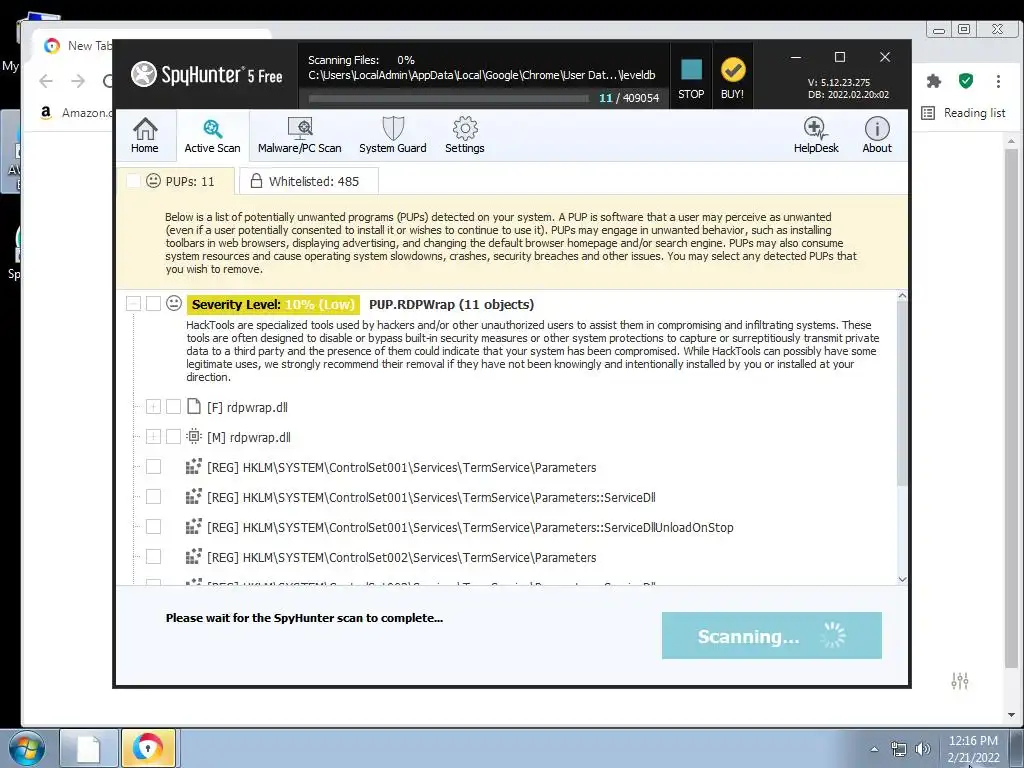Go back in the Chrome window
1024x768 pixels.
(x=46, y=81)
